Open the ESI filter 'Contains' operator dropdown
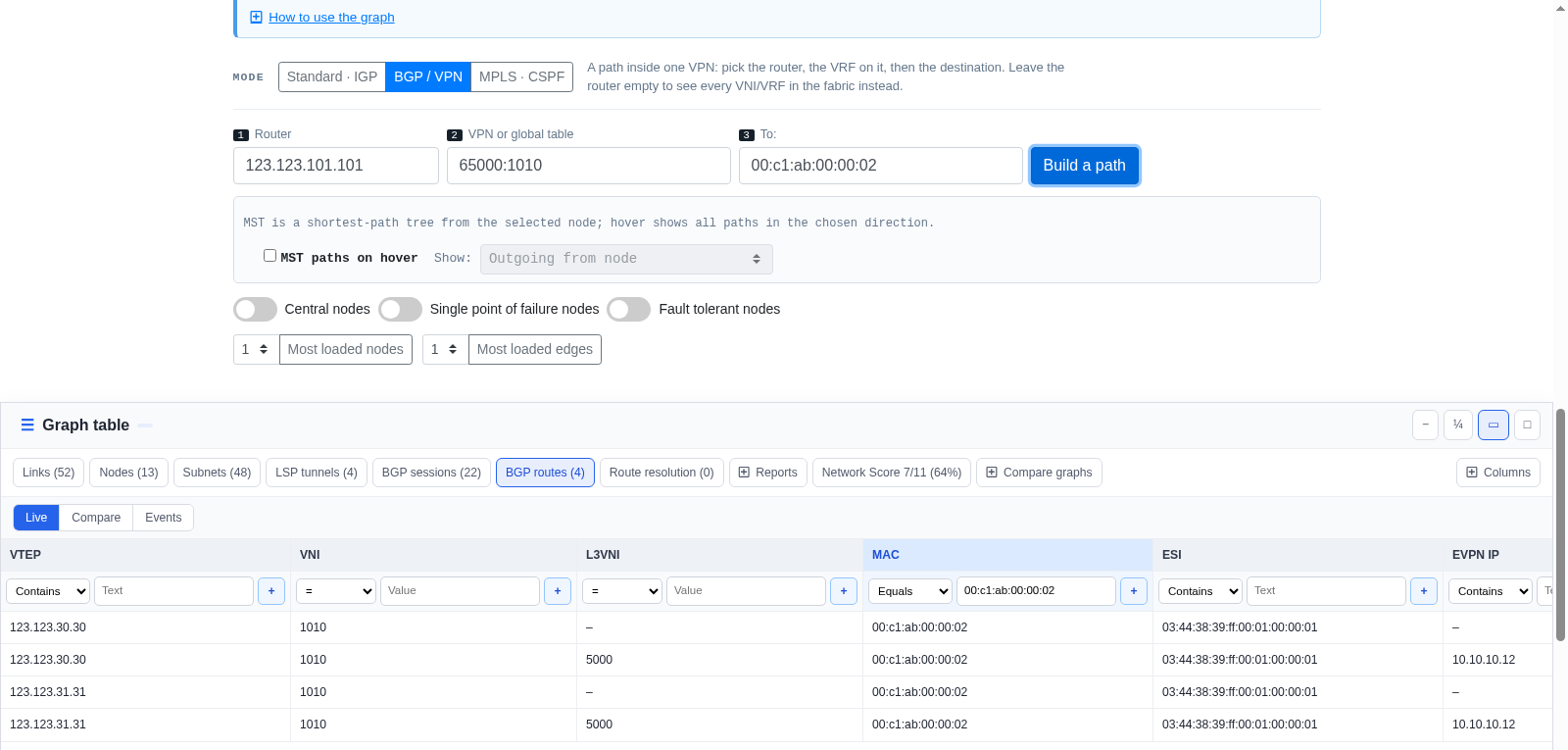 click(x=1200, y=591)
